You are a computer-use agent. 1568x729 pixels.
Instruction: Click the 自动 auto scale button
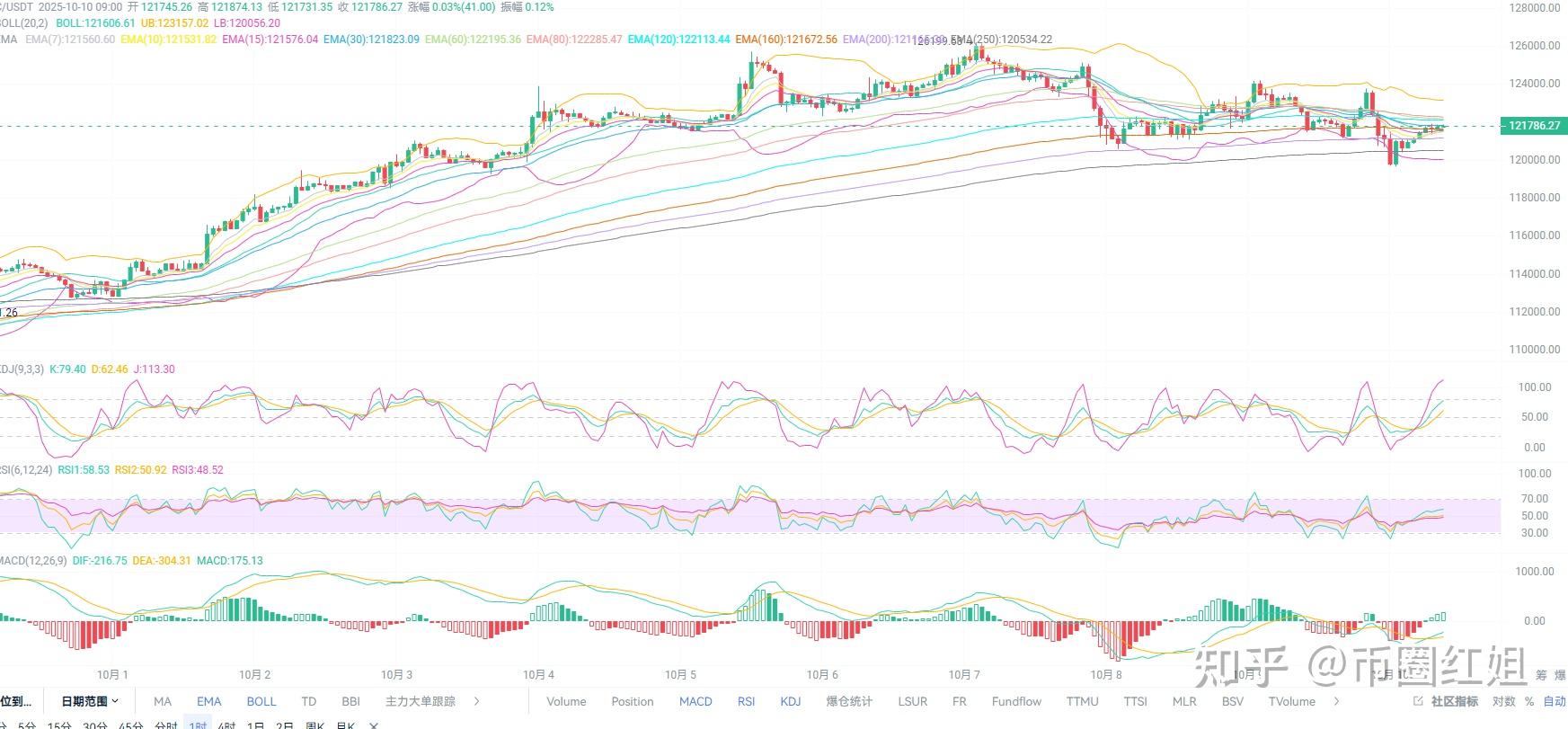pyautogui.click(x=1554, y=701)
